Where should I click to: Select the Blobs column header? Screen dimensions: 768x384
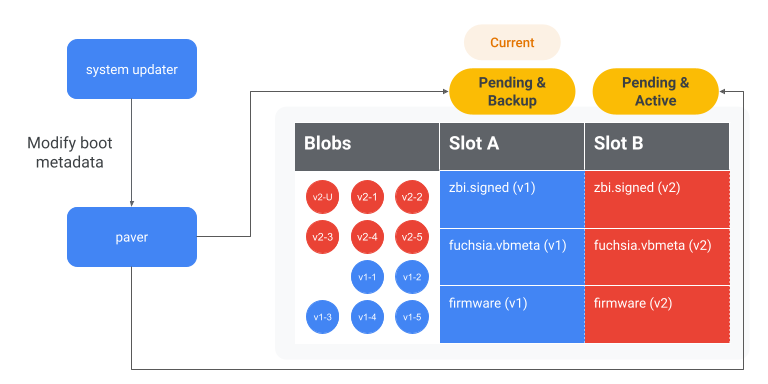(367, 146)
